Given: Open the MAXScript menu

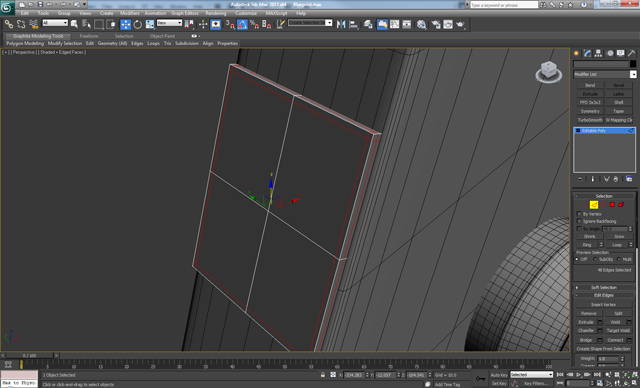Looking at the screenshot, I should pos(276,13).
